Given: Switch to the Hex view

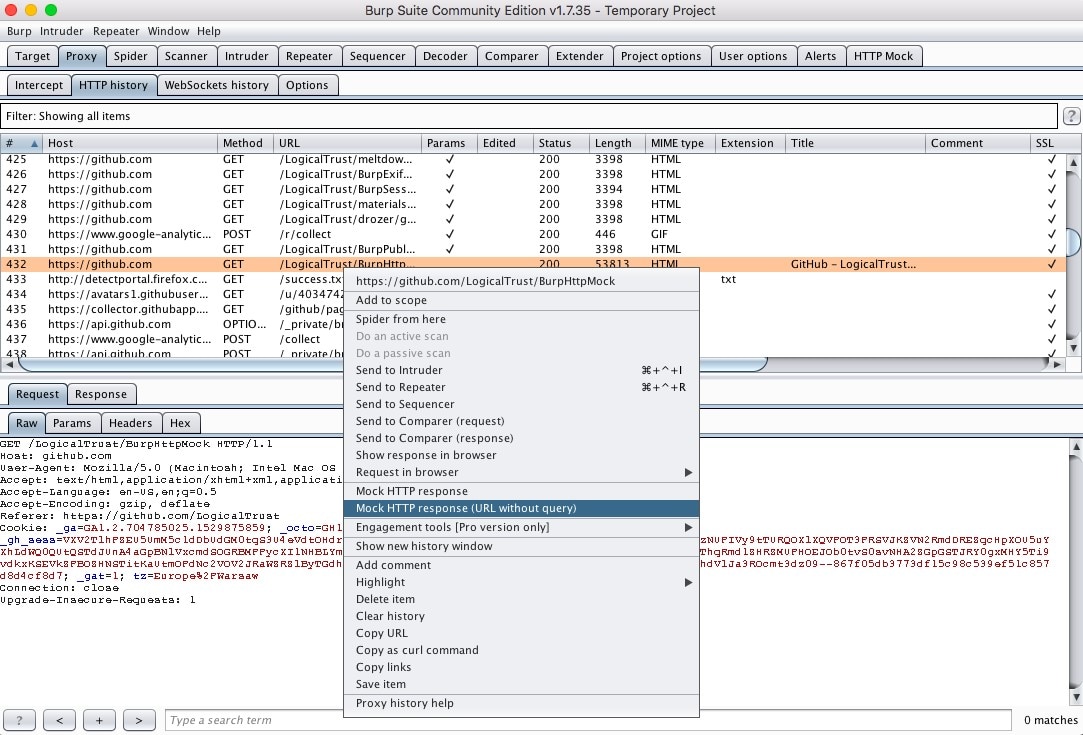Looking at the screenshot, I should (x=181, y=423).
